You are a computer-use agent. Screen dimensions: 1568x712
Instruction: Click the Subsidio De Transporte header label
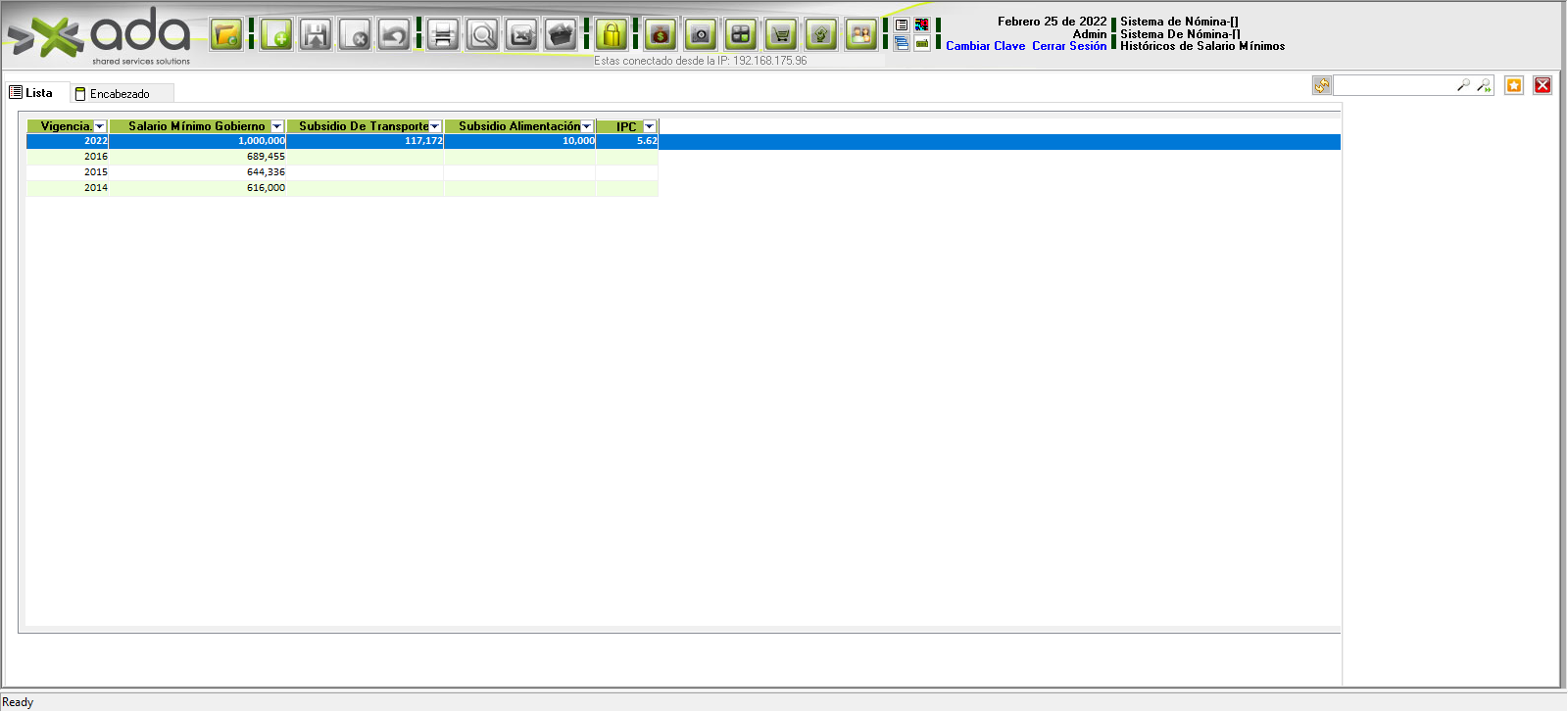point(364,126)
